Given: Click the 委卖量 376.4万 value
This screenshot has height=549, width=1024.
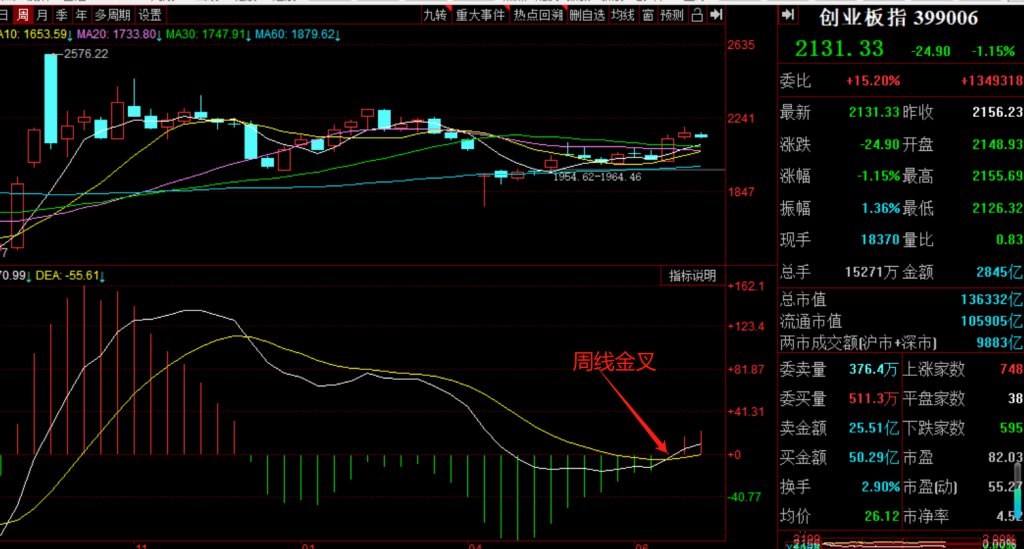Looking at the screenshot, I should [x=873, y=369].
